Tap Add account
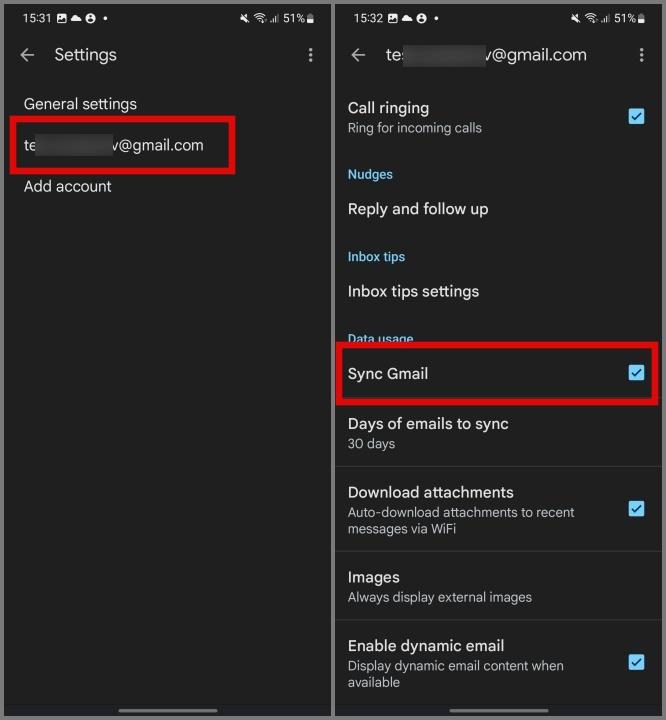Image resolution: width=666 pixels, height=720 pixels. point(68,186)
